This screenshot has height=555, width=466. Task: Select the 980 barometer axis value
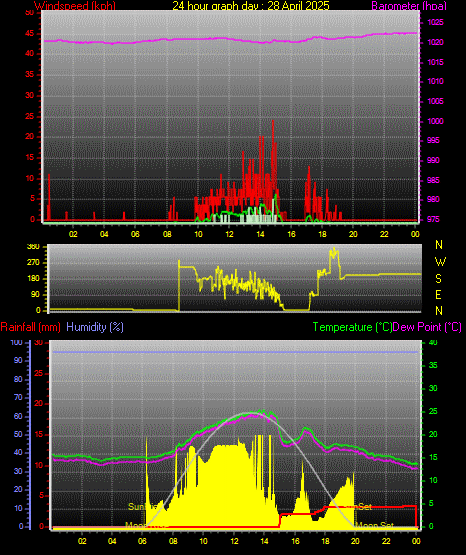(433, 199)
